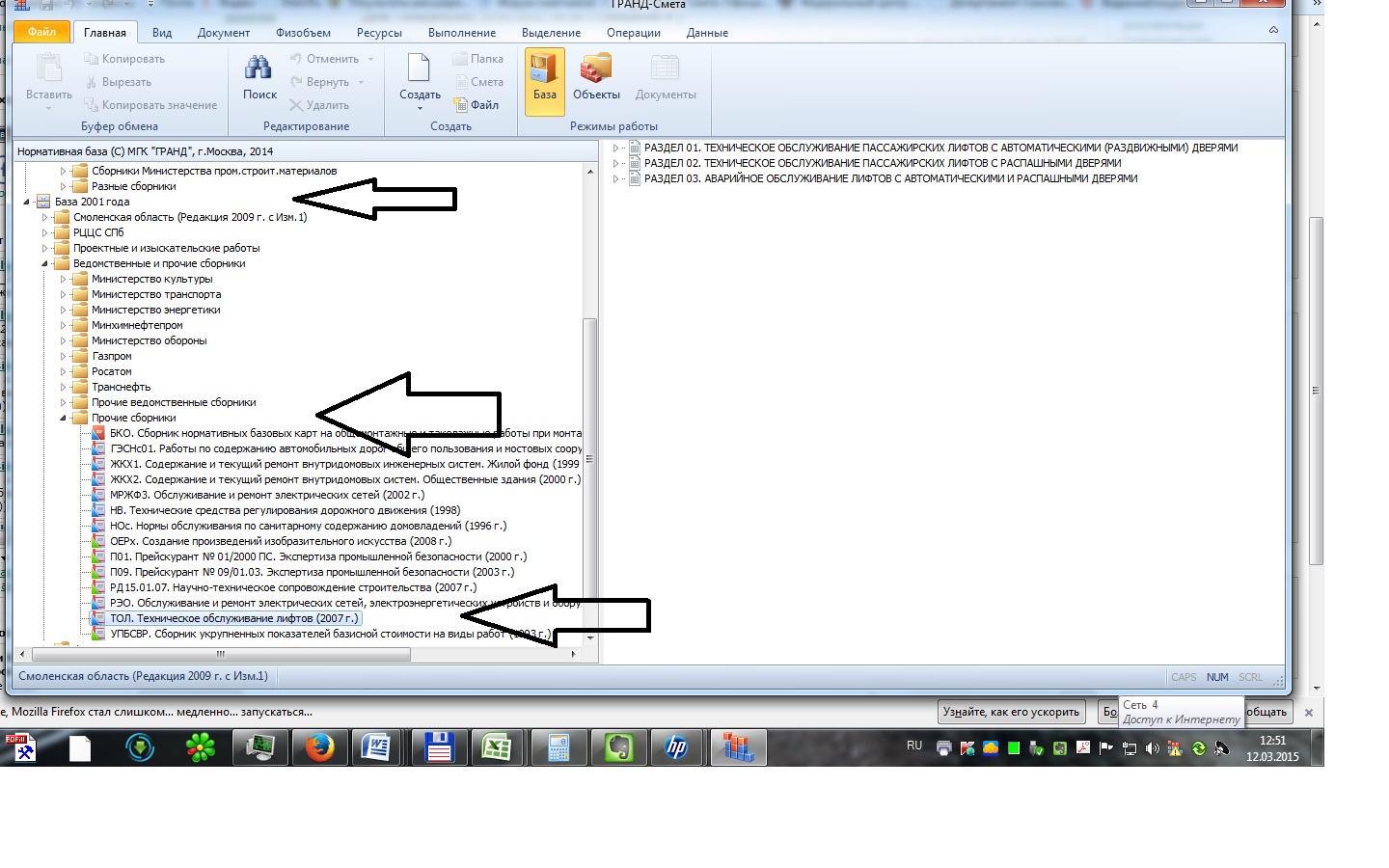Create a new Папка from the ribbon
The width and height of the screenshot is (1389, 868).
478,59
